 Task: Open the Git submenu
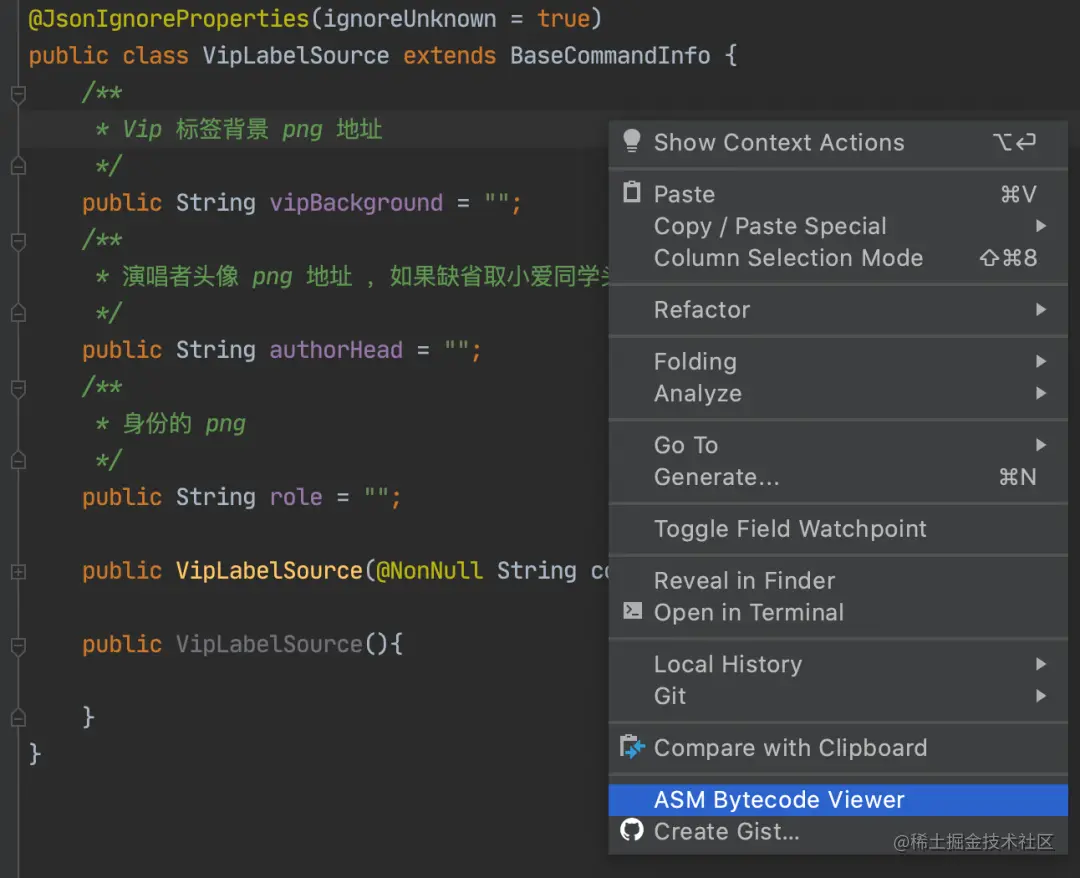pos(838,696)
